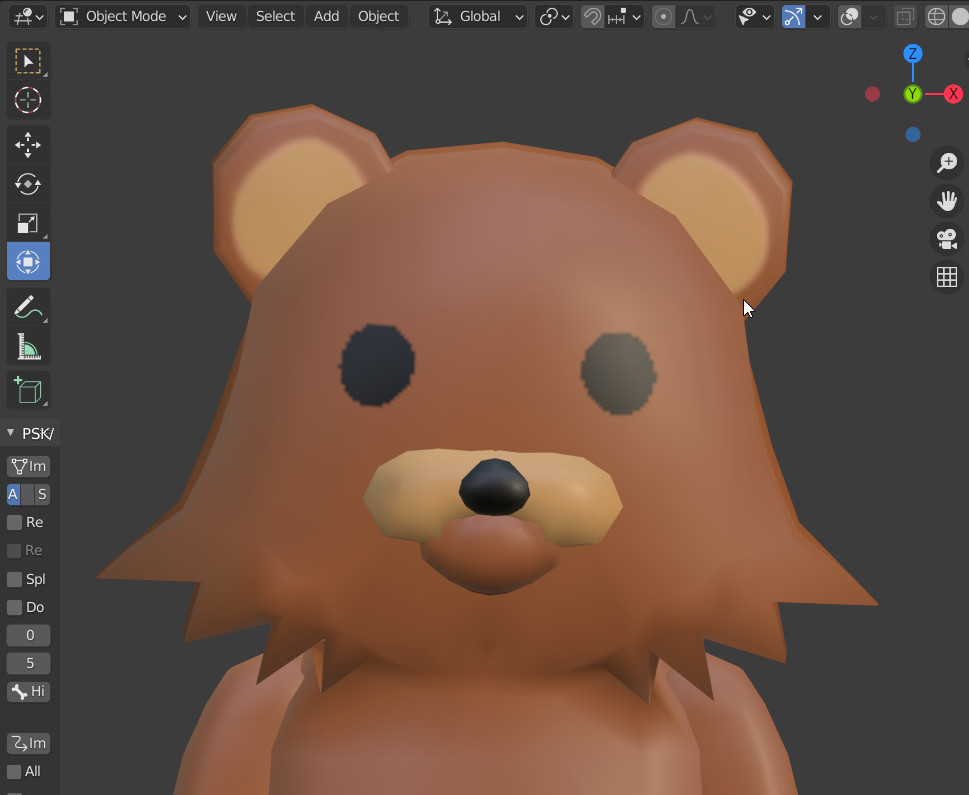Open gizmo options dropdown arrow
The width and height of the screenshot is (969, 795).
tap(818, 17)
